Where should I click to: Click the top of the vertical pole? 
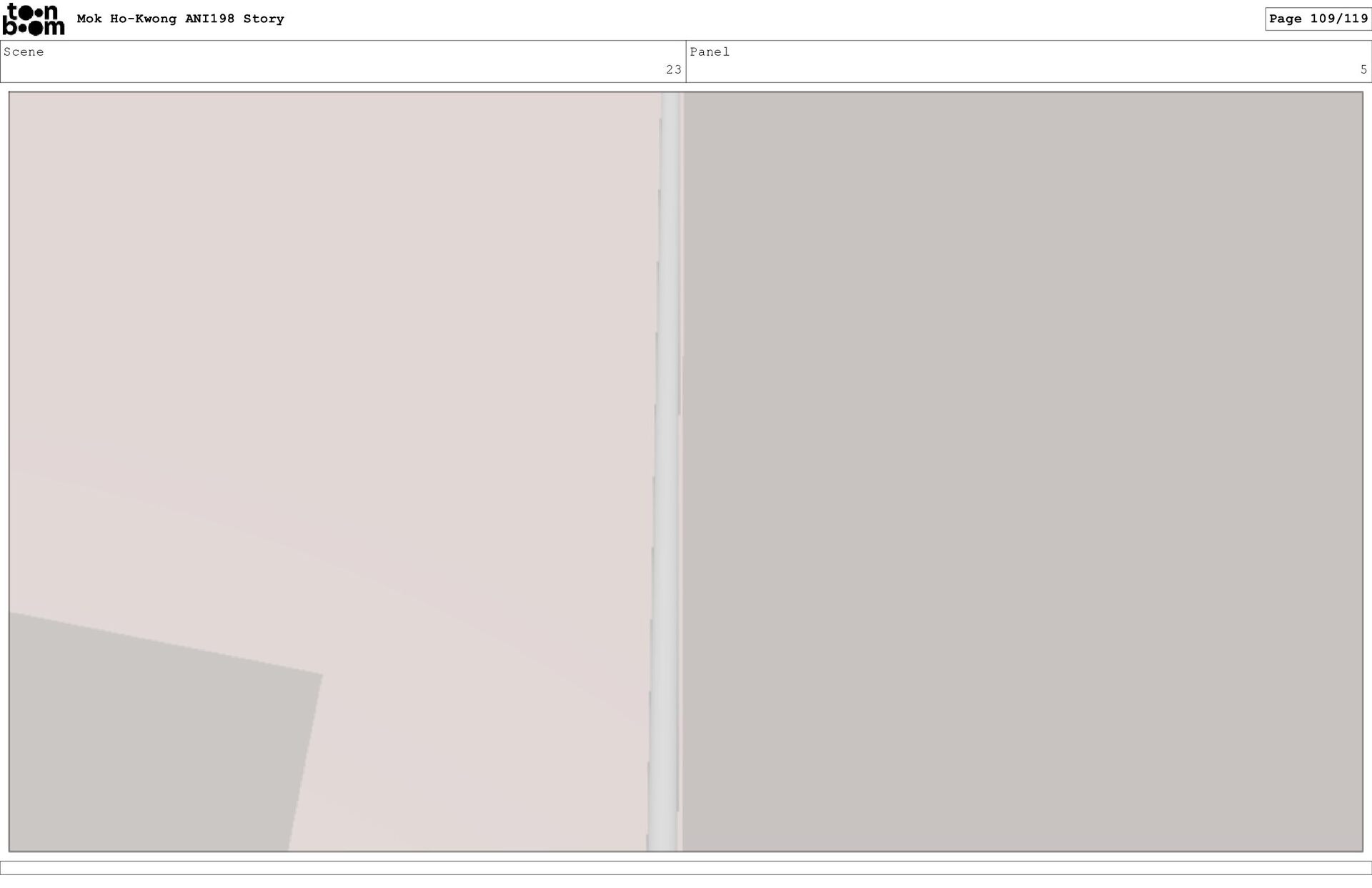pos(670,102)
